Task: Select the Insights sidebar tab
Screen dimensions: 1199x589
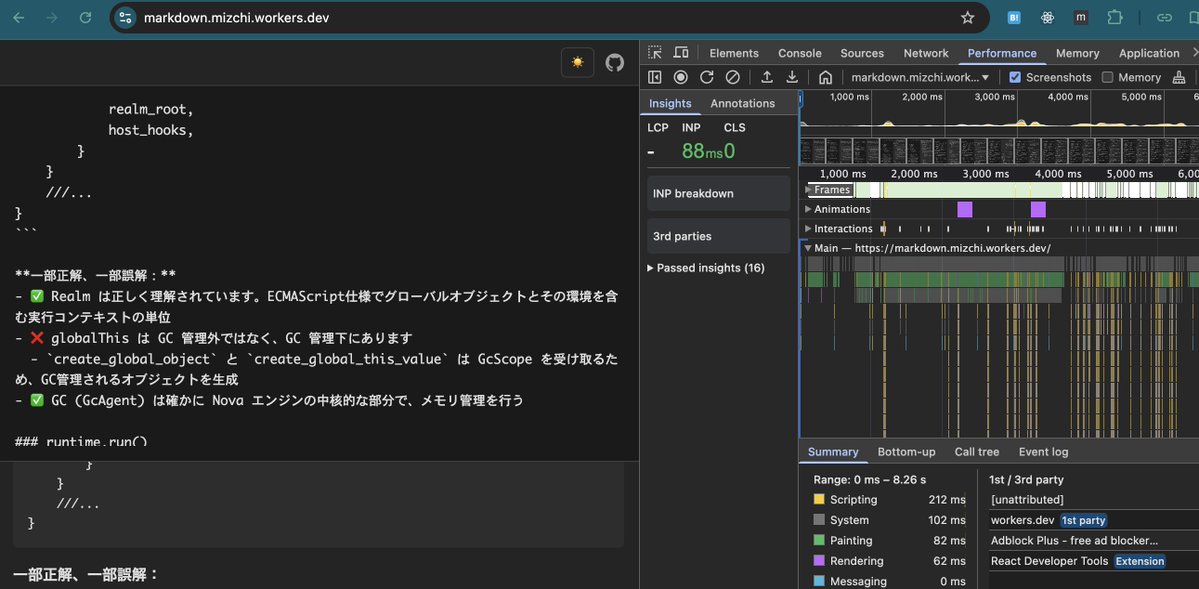Action: pos(671,103)
